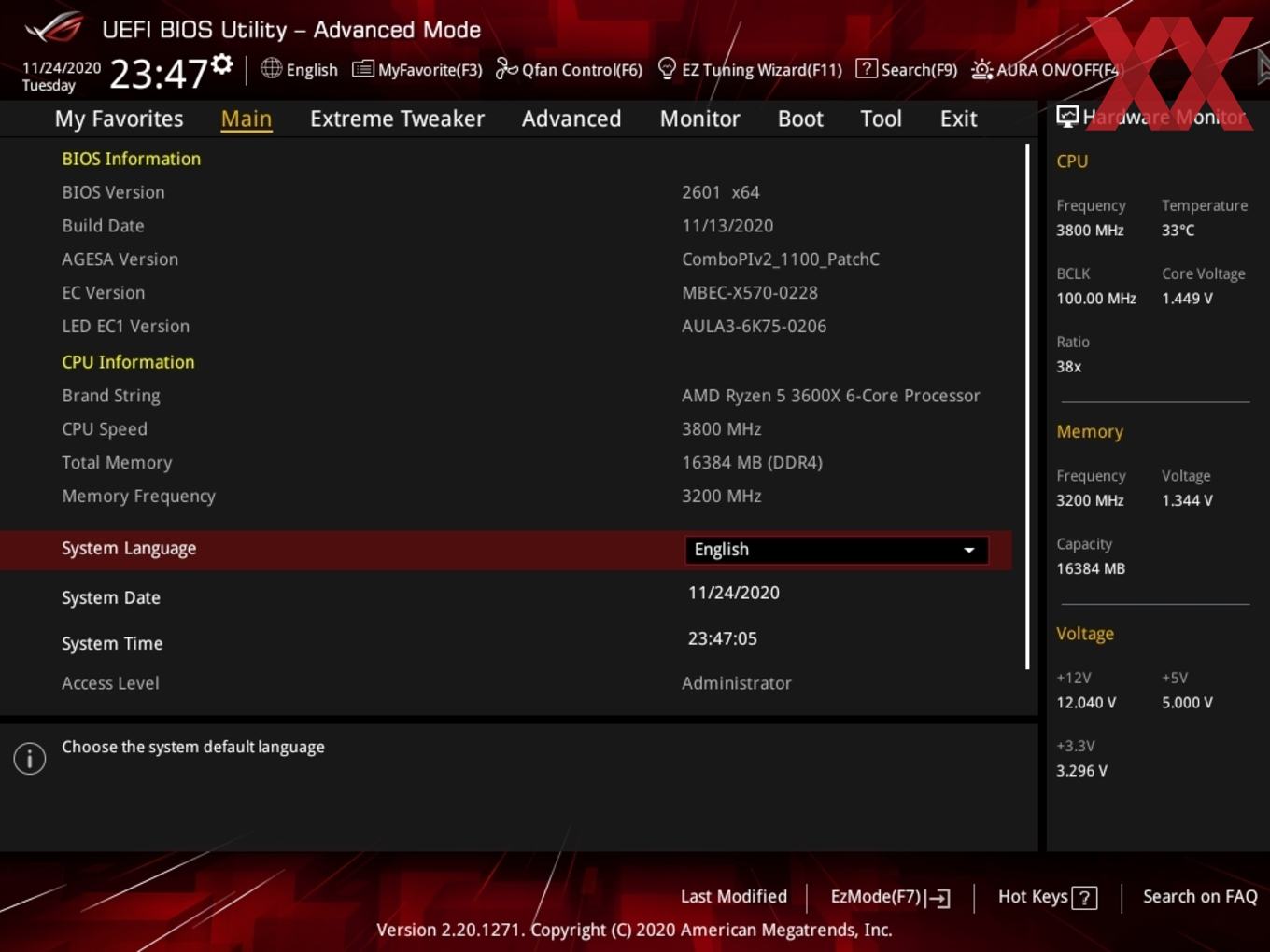Click Last Modified button
Image resolution: width=1270 pixels, height=952 pixels.
click(x=734, y=896)
